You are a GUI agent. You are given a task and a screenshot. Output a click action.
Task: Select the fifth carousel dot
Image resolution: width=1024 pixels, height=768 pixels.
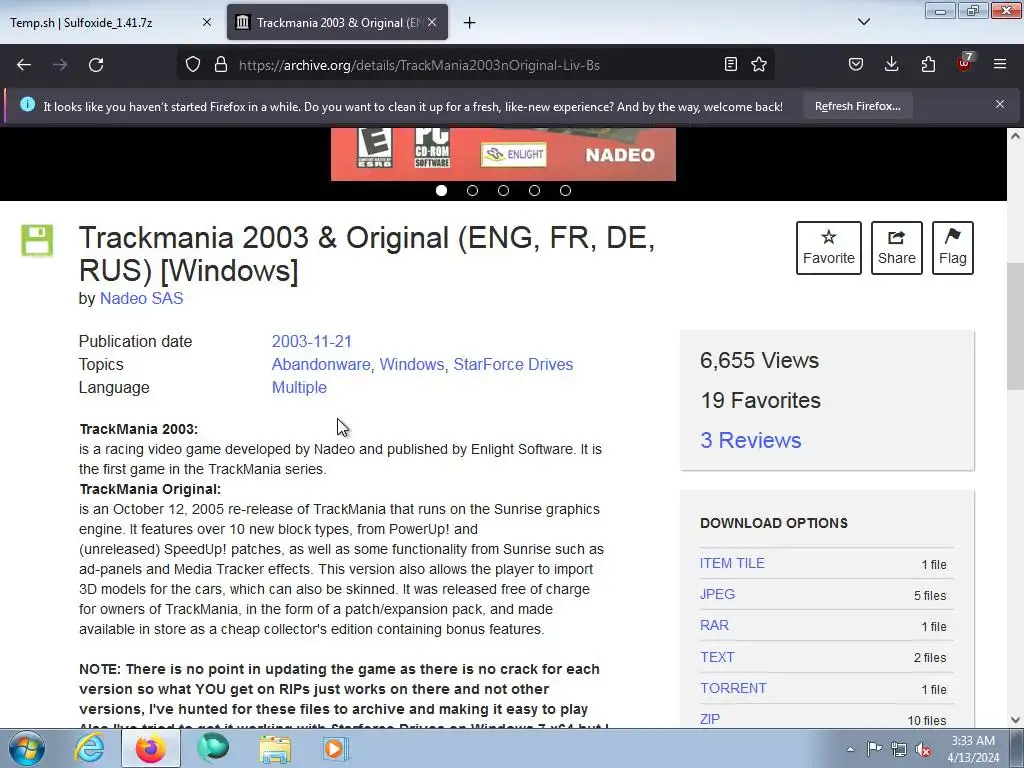pos(566,191)
